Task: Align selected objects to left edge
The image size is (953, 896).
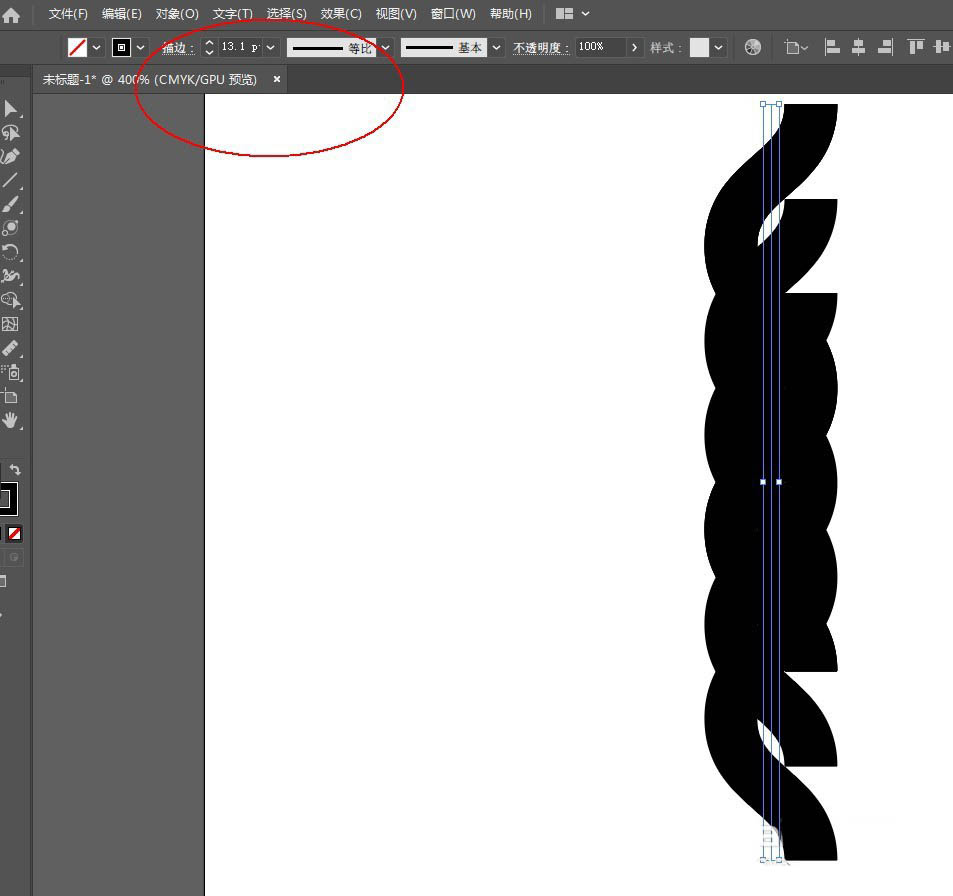Action: 832,47
